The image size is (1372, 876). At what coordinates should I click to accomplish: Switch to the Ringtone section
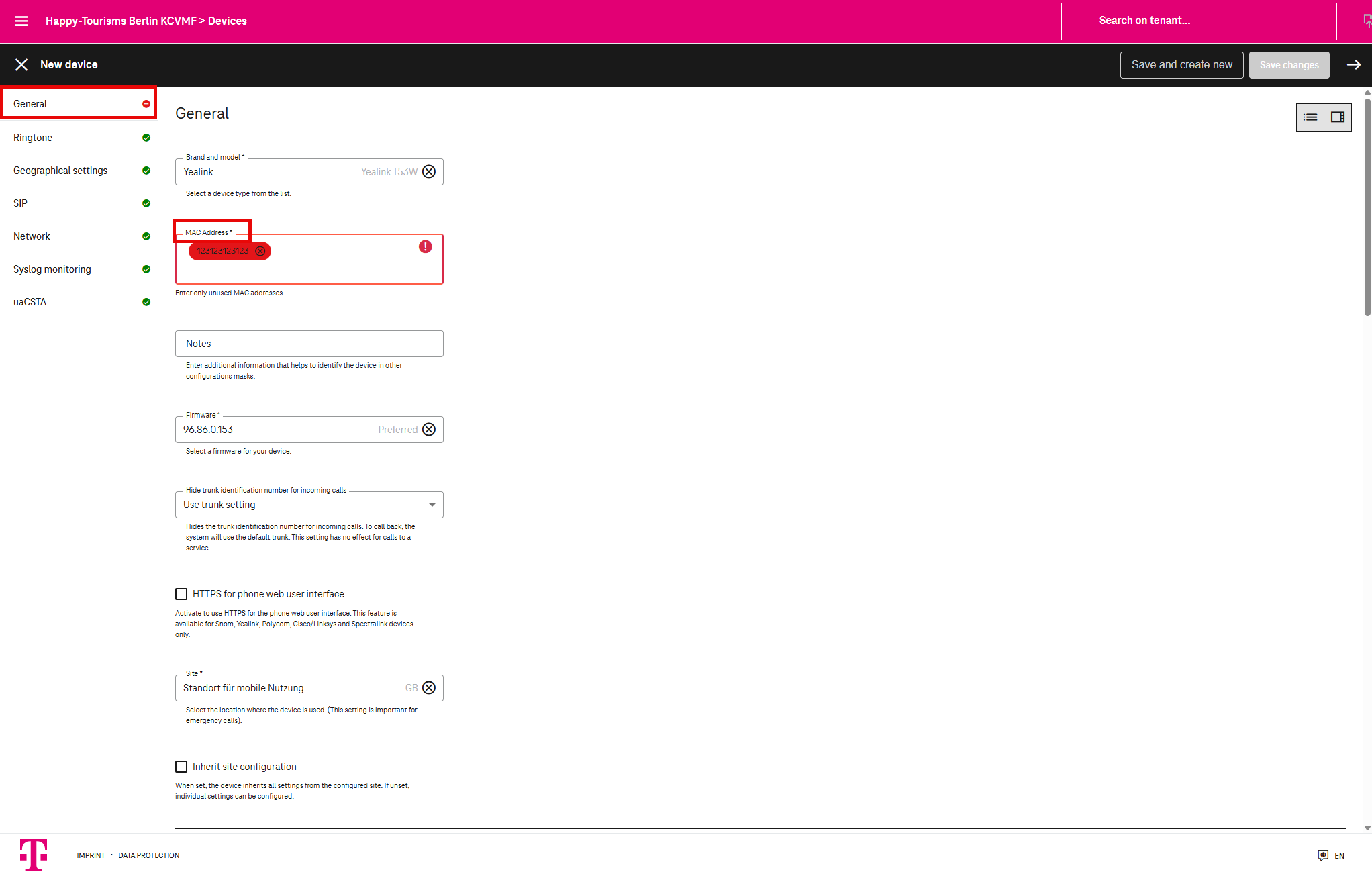point(33,138)
